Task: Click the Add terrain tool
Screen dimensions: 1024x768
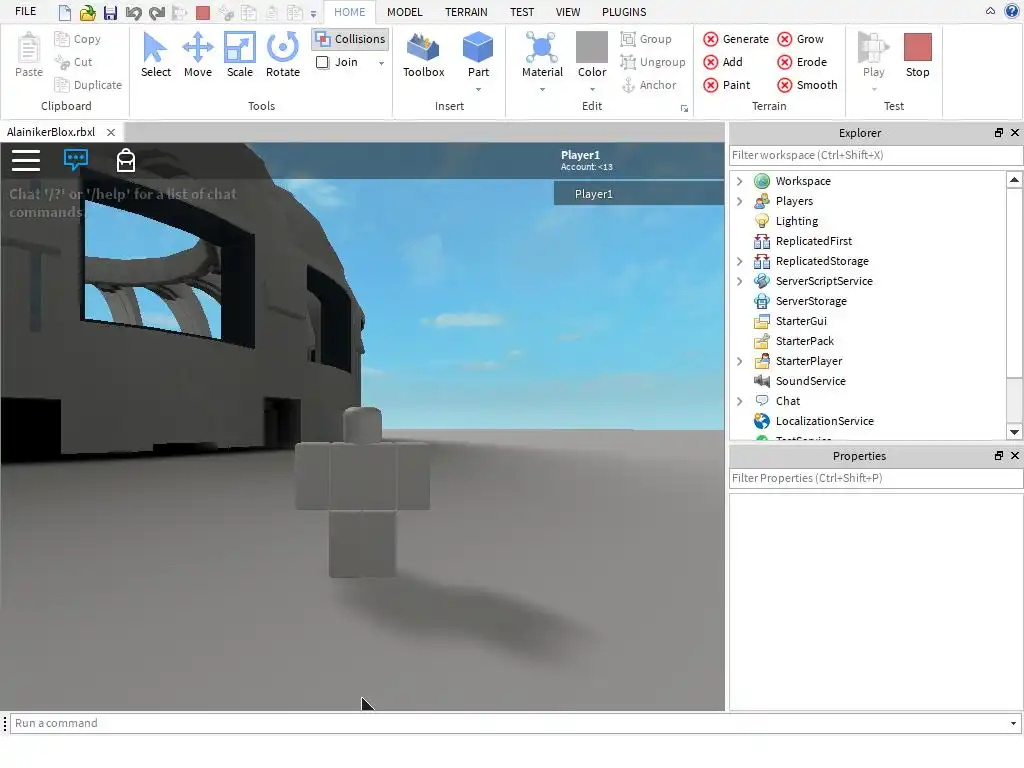Action: tap(722, 62)
